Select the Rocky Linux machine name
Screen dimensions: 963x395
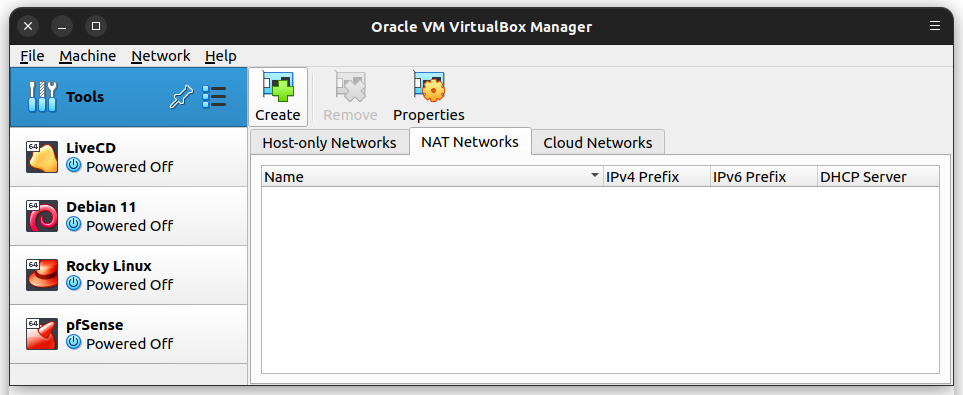pyautogui.click(x=109, y=266)
